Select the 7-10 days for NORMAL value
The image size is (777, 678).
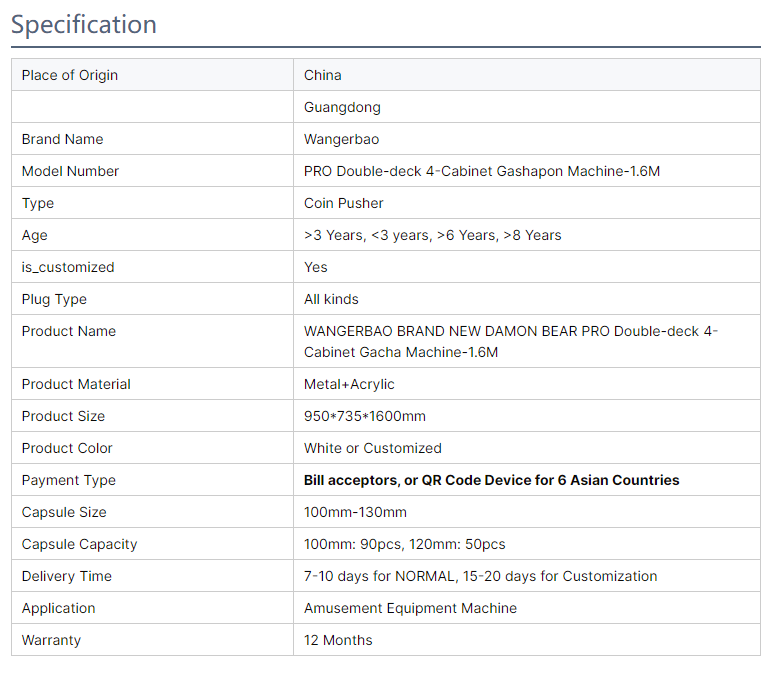click(x=381, y=576)
